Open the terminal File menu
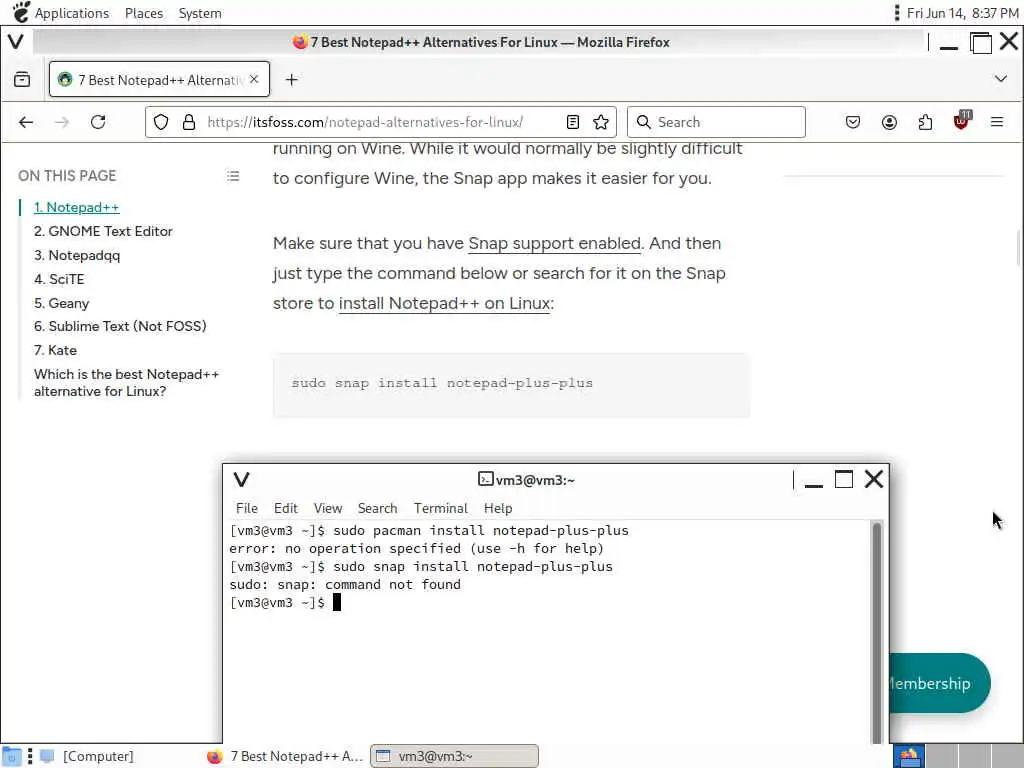 pyautogui.click(x=246, y=508)
